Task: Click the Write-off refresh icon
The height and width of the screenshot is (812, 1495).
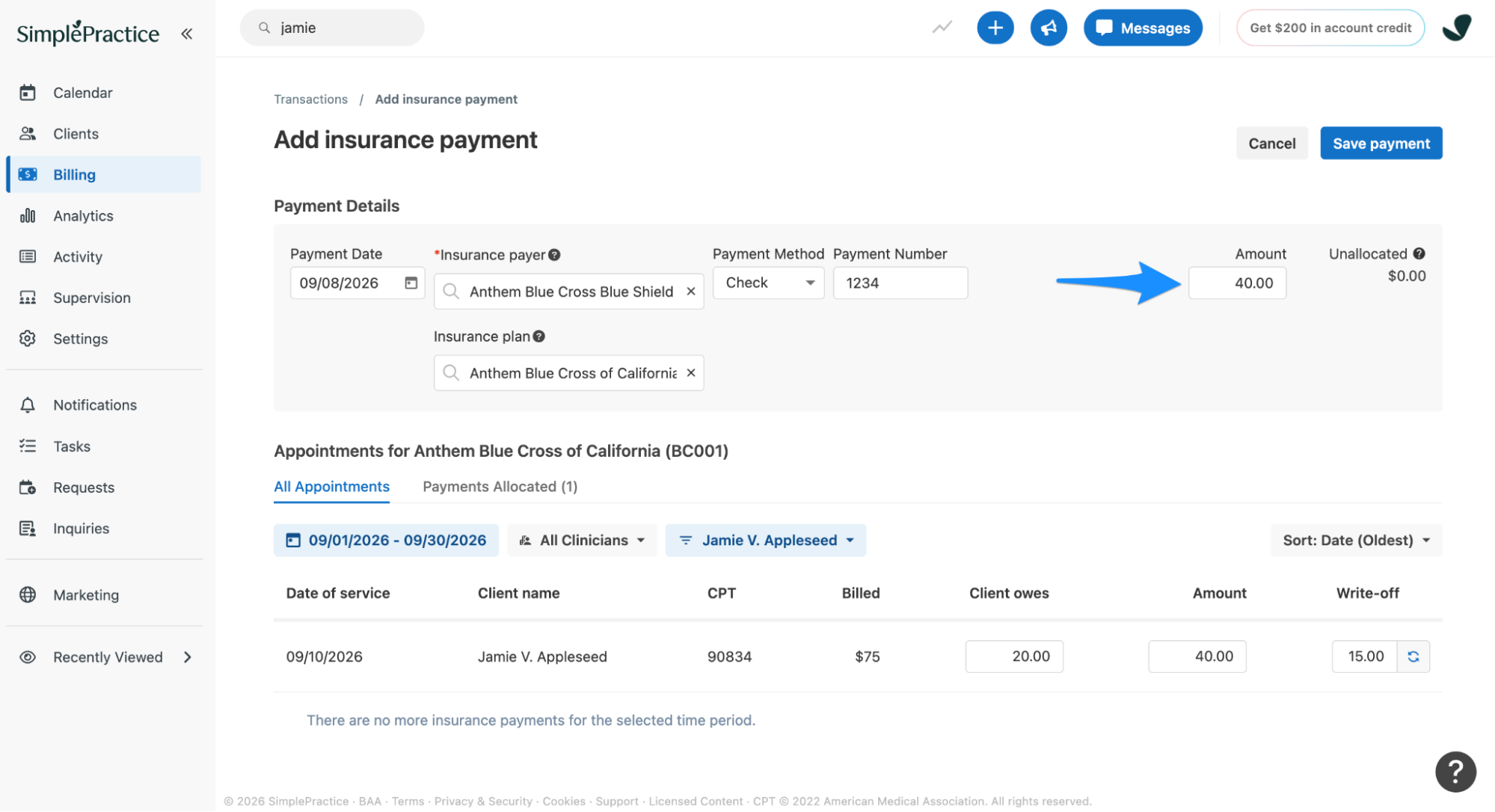Action: (x=1413, y=656)
